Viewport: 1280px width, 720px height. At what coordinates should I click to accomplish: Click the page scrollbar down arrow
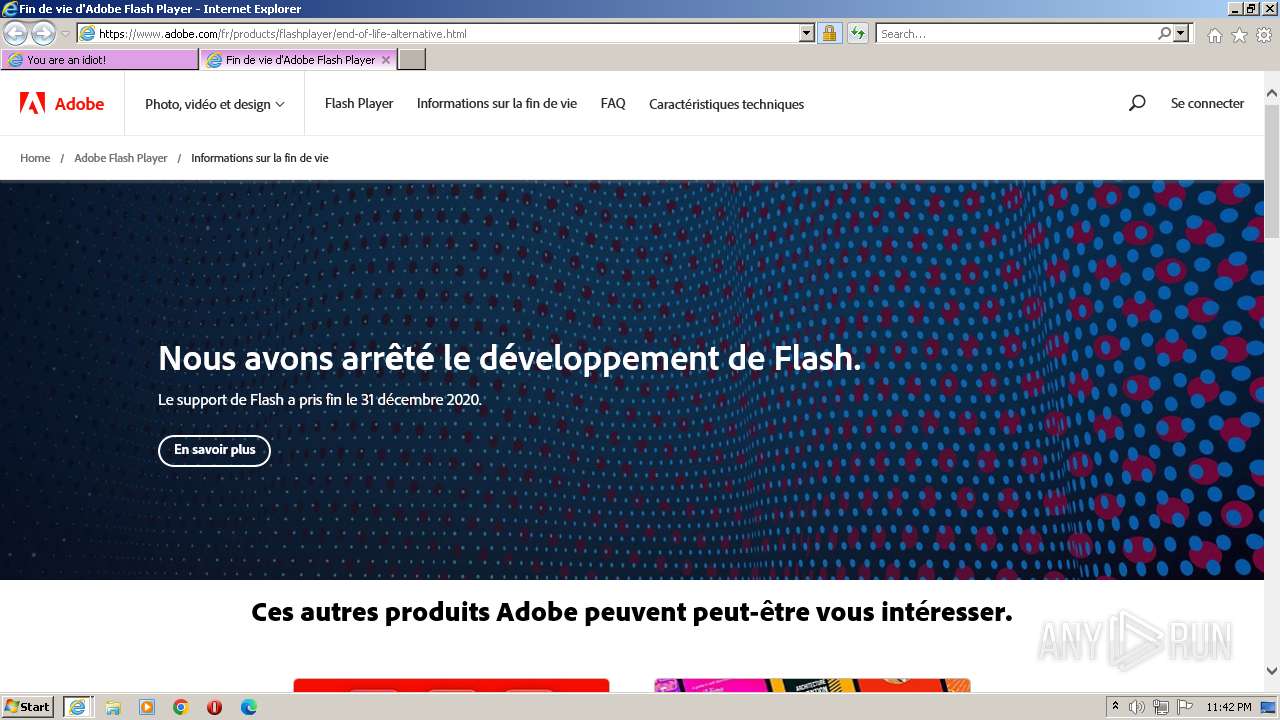(x=1271, y=672)
